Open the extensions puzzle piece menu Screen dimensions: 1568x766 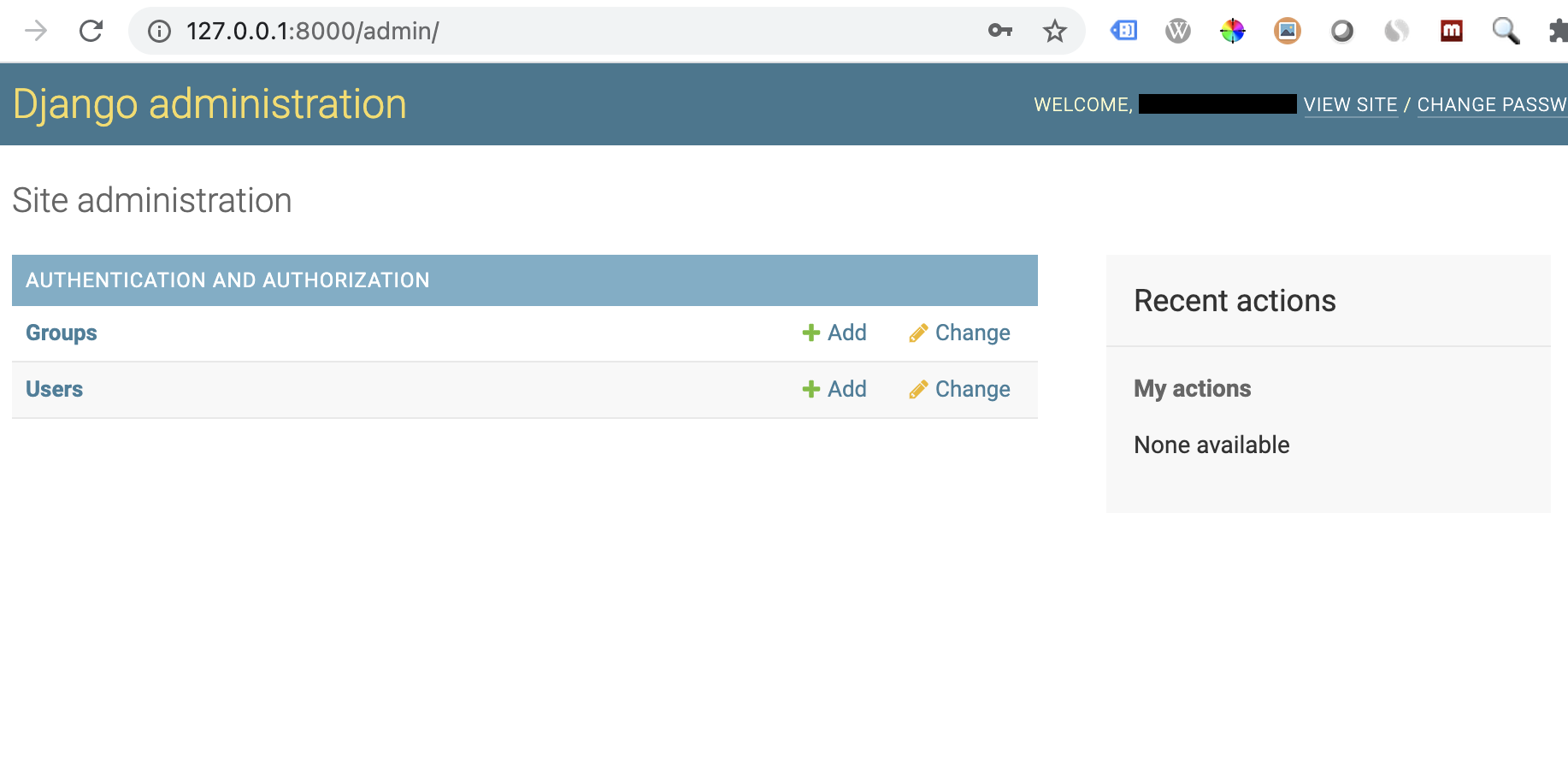[x=1558, y=32]
